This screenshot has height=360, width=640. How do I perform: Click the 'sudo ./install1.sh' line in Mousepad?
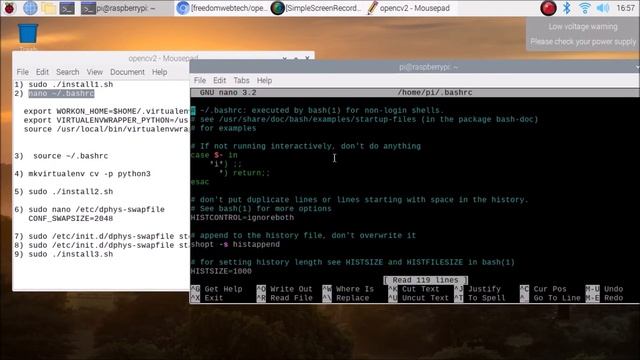click(71, 84)
